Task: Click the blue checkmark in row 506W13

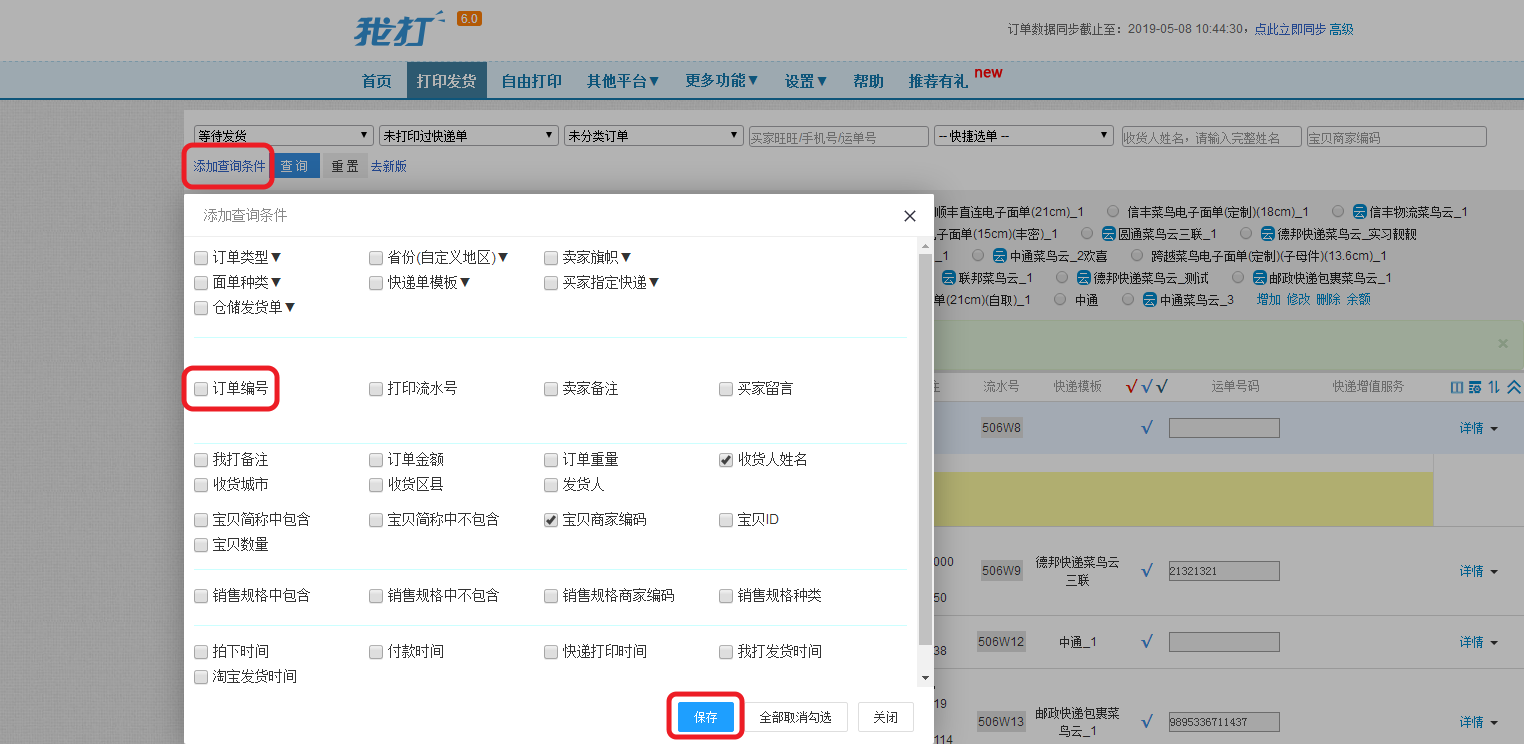Action: 1147,722
